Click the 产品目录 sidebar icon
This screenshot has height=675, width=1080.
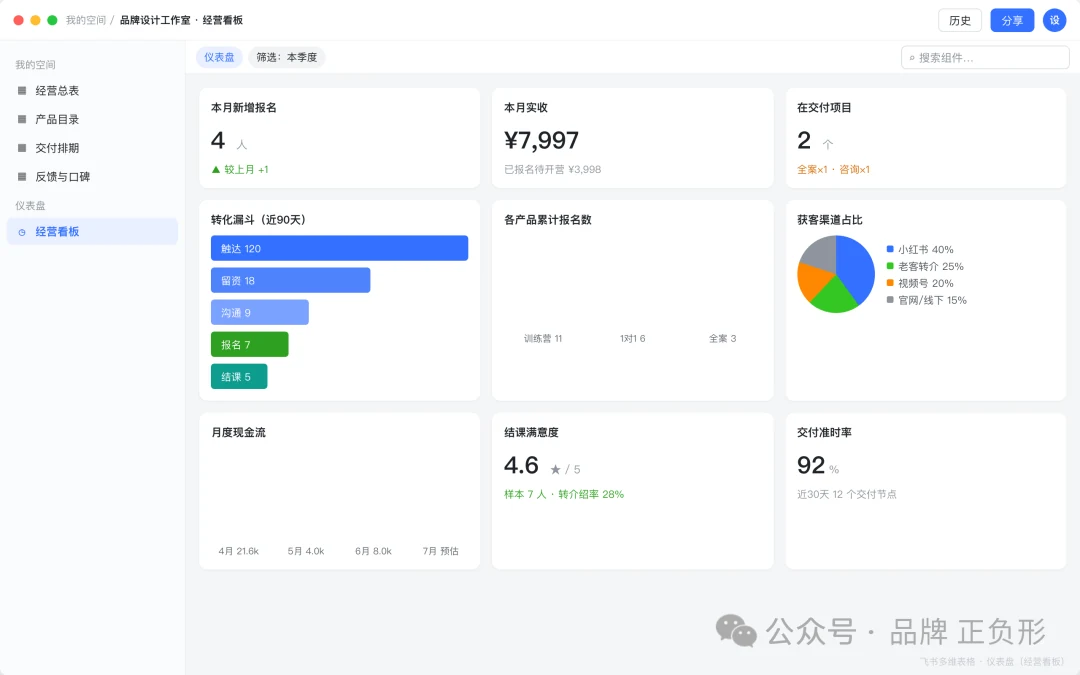coord(22,119)
